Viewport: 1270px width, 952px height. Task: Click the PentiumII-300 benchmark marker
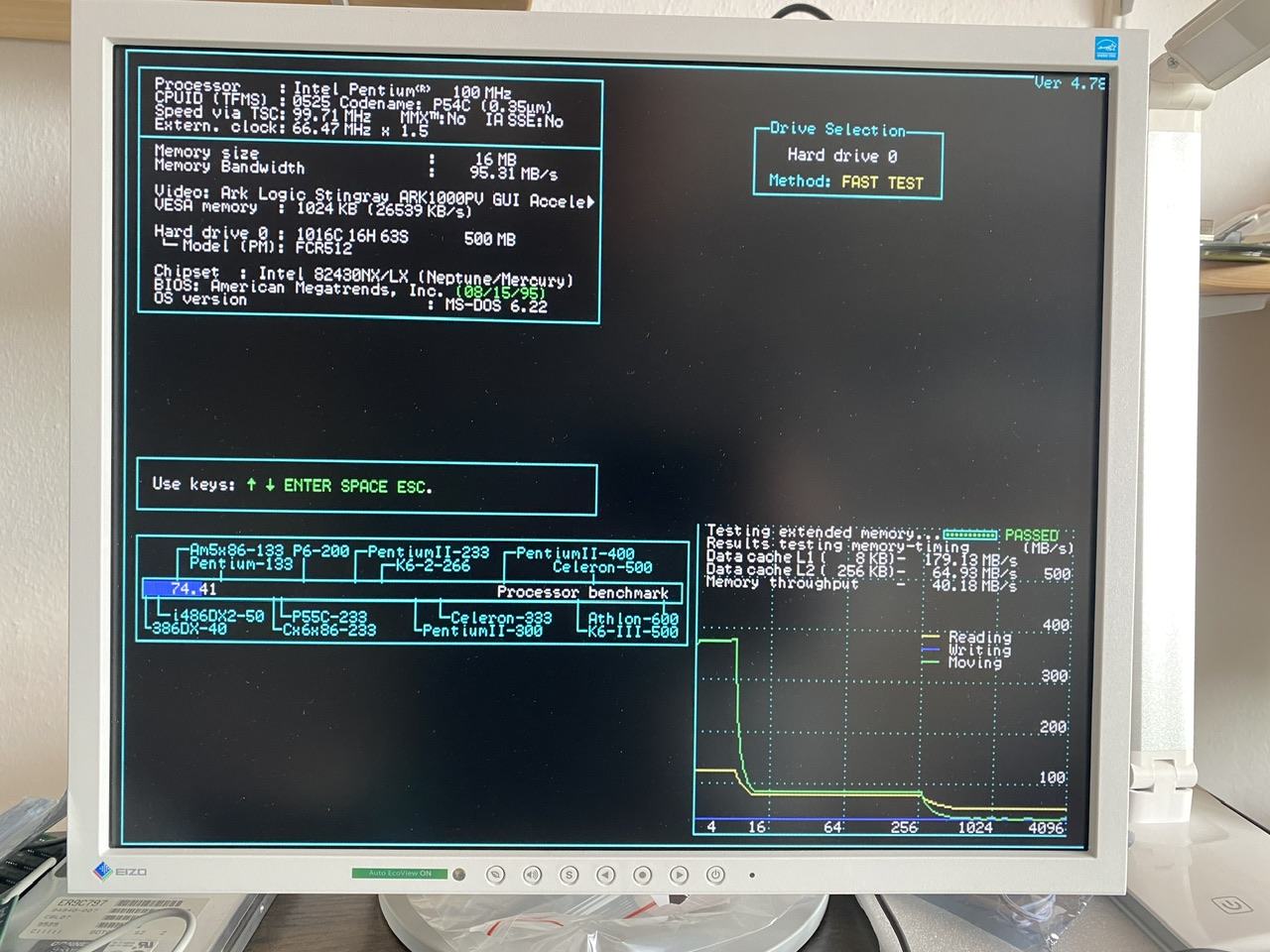[482, 630]
